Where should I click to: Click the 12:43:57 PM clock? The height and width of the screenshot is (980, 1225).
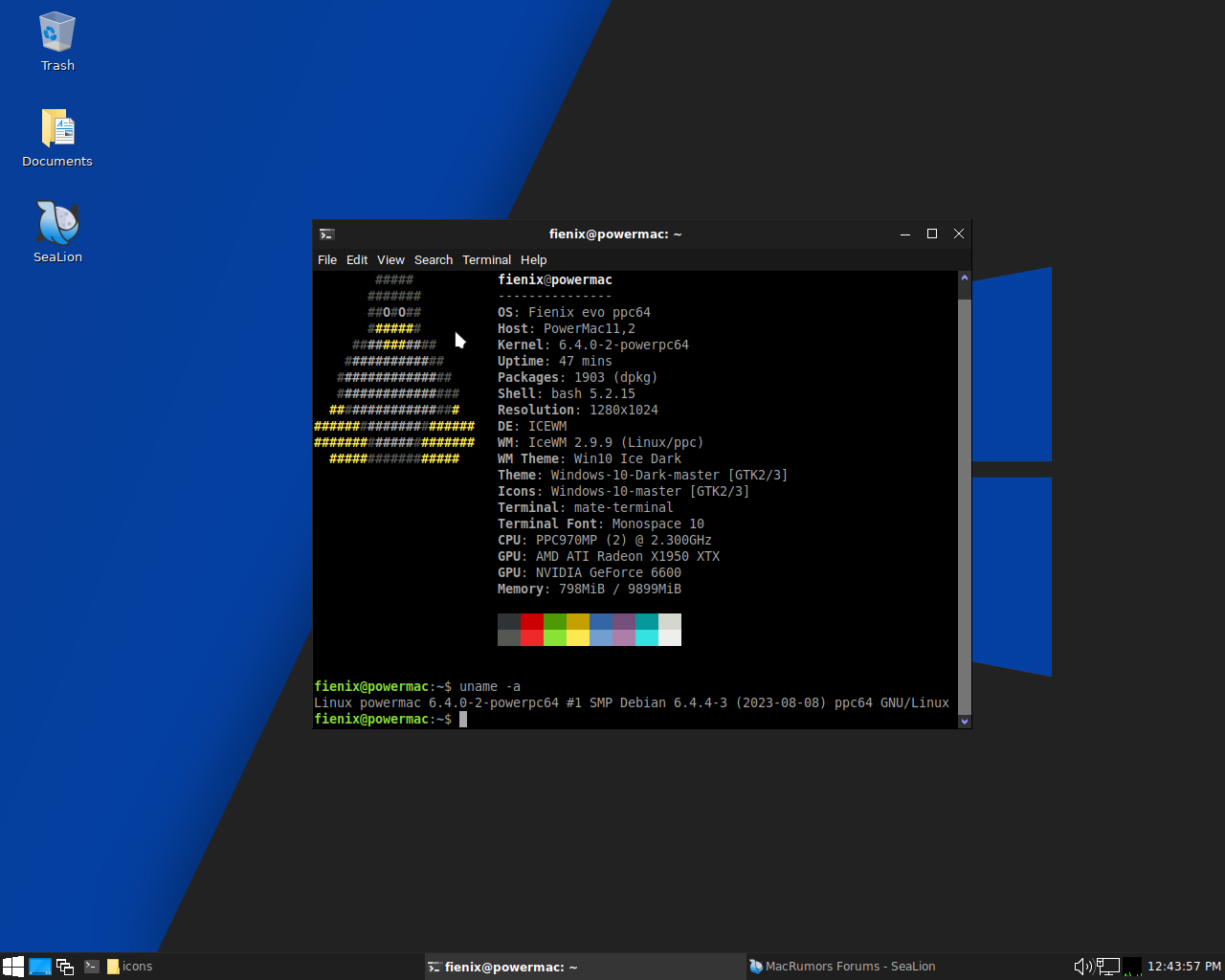coord(1184,967)
